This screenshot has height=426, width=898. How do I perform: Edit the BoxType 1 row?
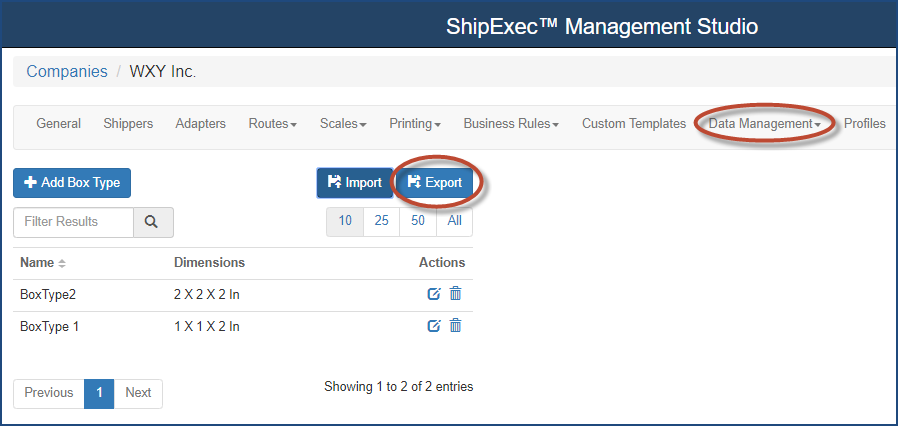tap(434, 326)
